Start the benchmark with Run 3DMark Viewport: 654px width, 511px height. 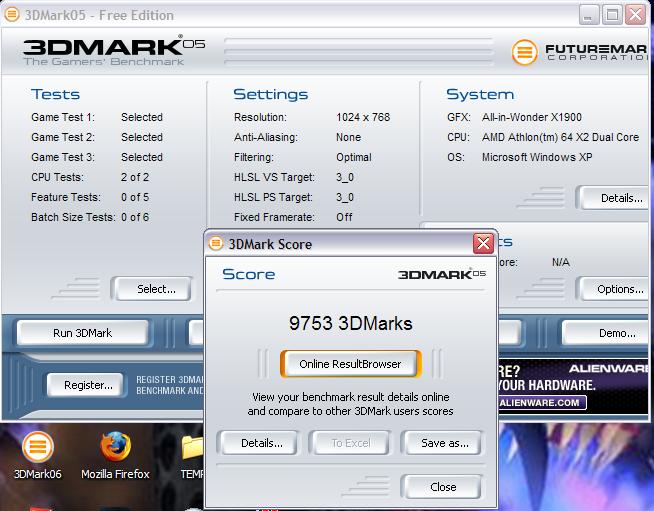(82, 333)
